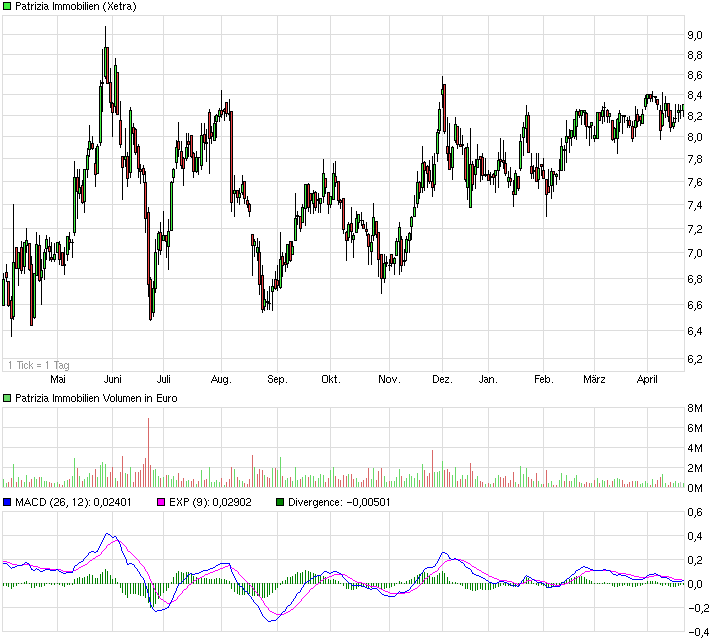The image size is (726, 640).
Task: Click the green Patrizia Immobilien (Xetra) legend swatch
Action: coord(7,6)
